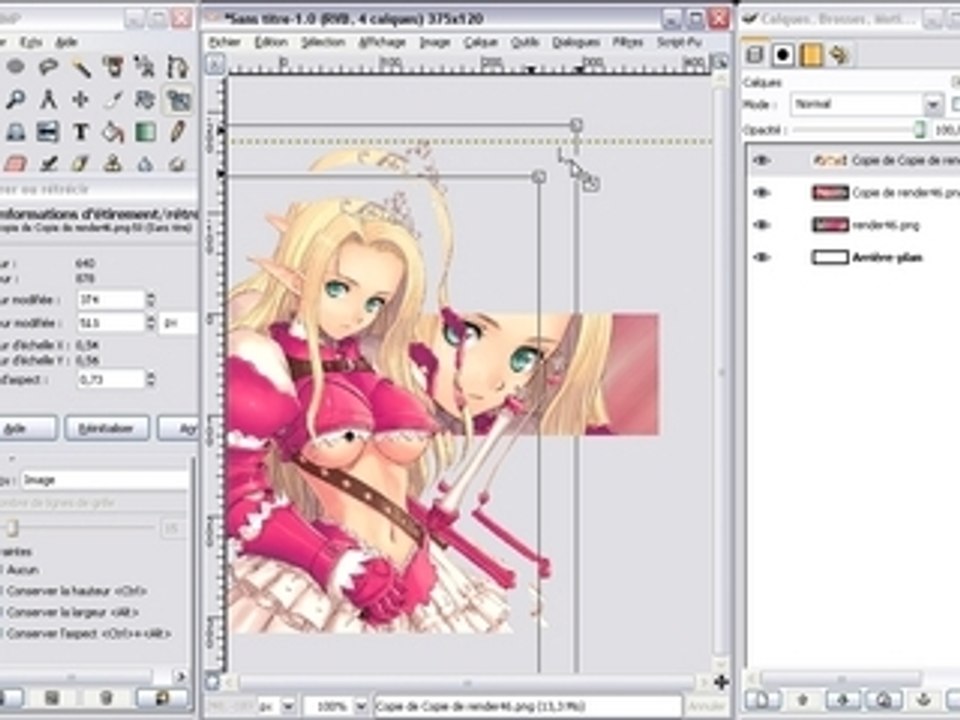Open the px unit dropdown in scale dialog
Image resolution: width=960 pixels, height=720 pixels.
click(x=178, y=323)
